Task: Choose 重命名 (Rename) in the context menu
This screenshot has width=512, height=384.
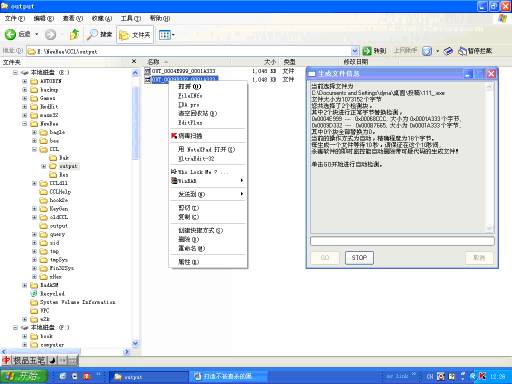Action: [208, 248]
